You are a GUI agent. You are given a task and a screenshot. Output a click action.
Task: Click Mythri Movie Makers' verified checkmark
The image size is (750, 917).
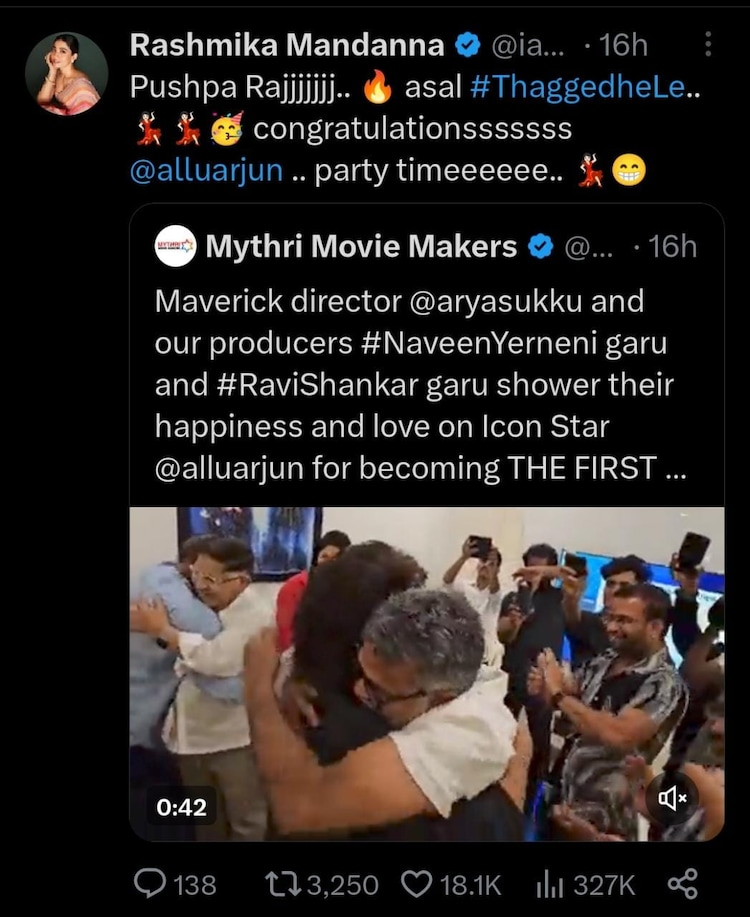540,245
